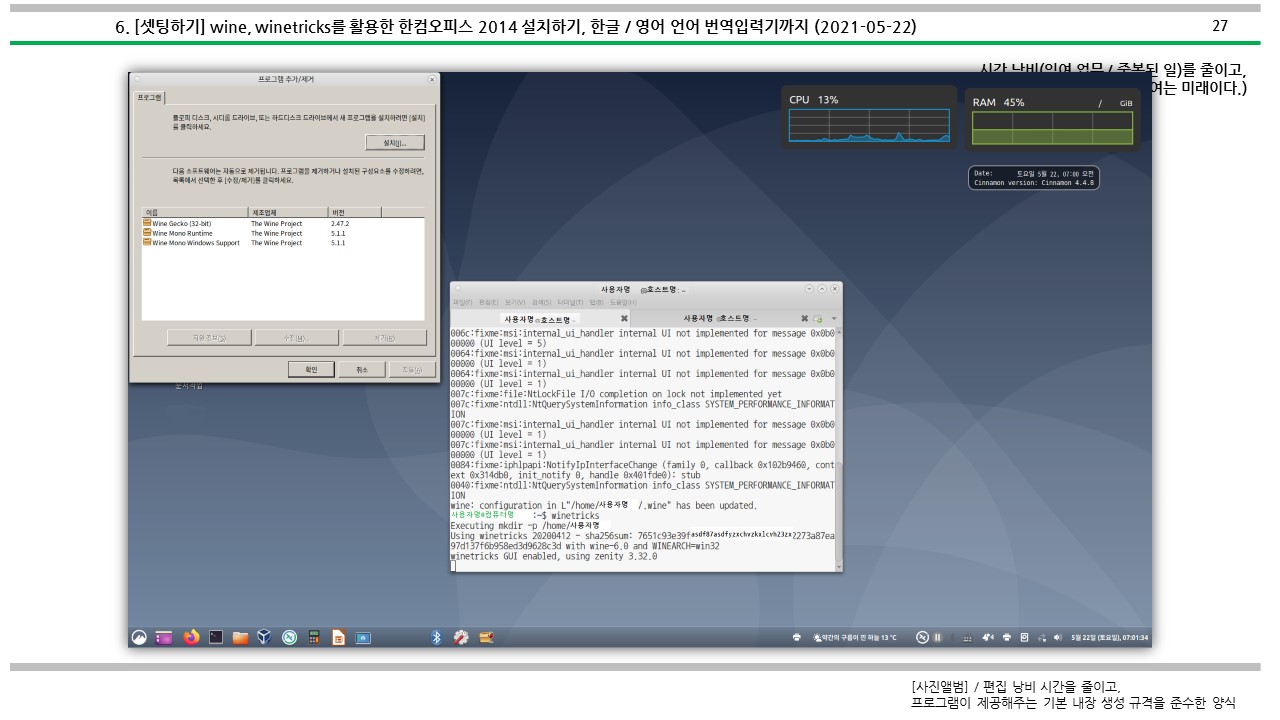1280x720 pixels.
Task: Click the date and Cinnamon version desklet
Action: point(1034,177)
